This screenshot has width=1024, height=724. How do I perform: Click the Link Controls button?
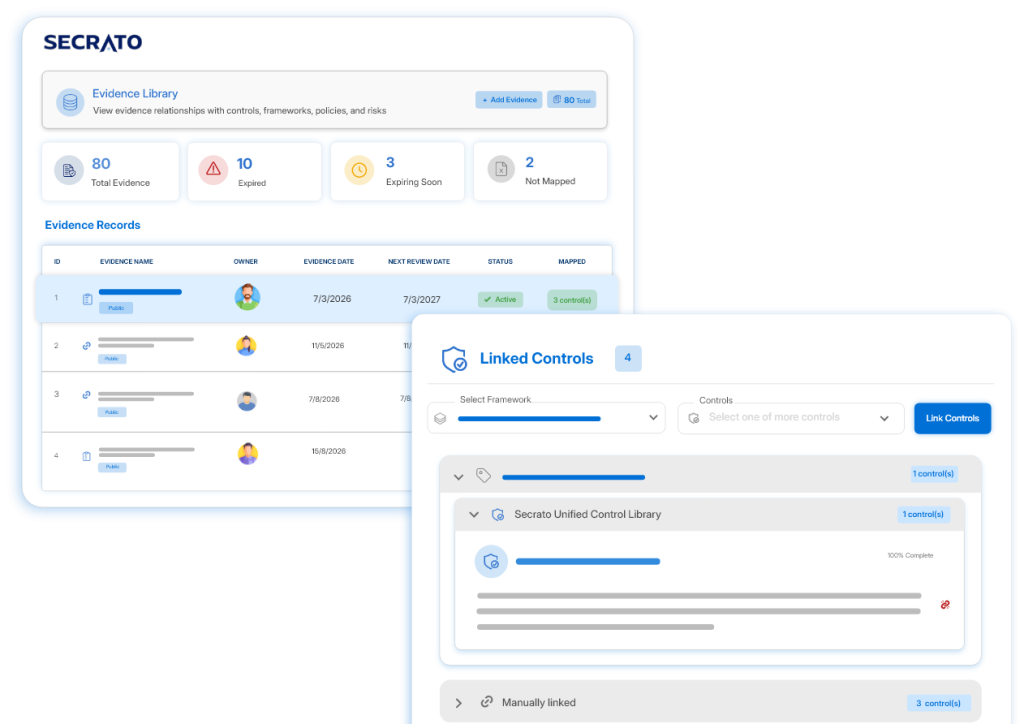tap(952, 418)
